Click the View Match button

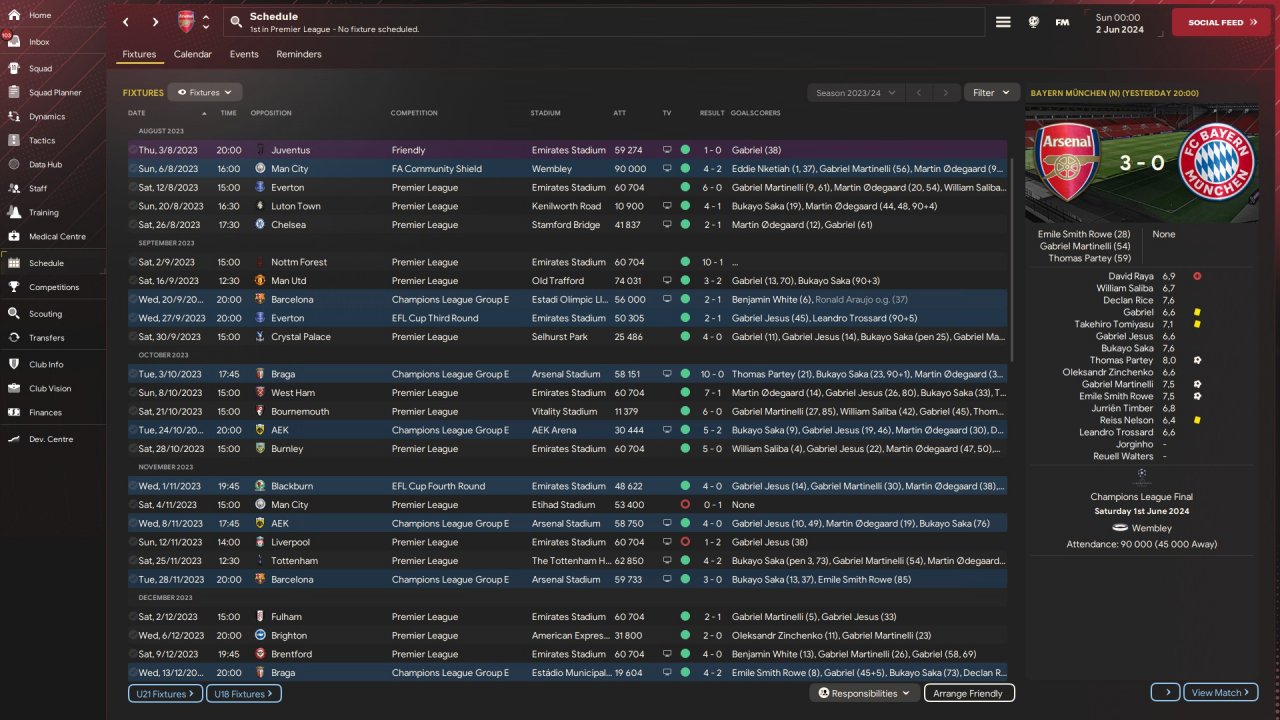click(x=1221, y=693)
